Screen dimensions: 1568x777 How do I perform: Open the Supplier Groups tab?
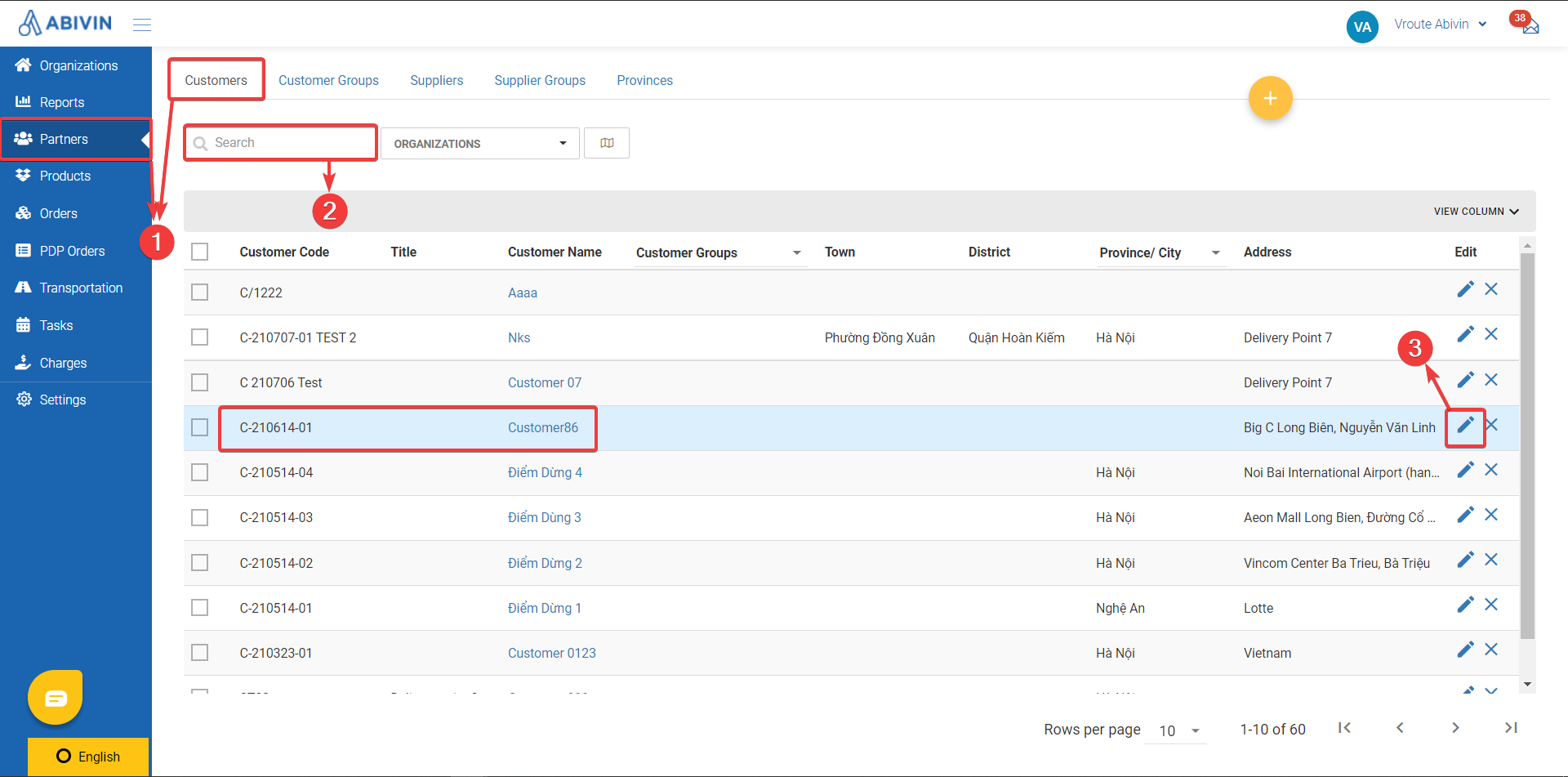540,80
